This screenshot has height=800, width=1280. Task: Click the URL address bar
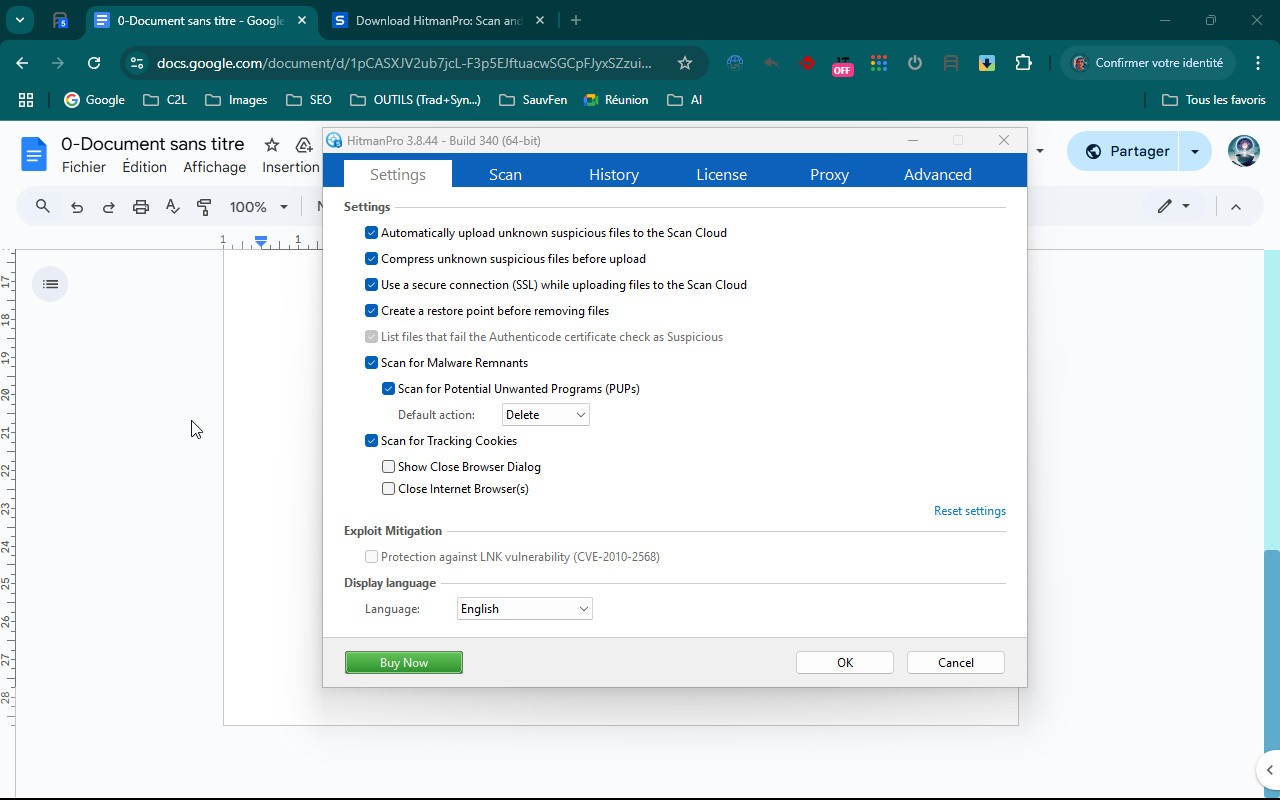[x=404, y=63]
